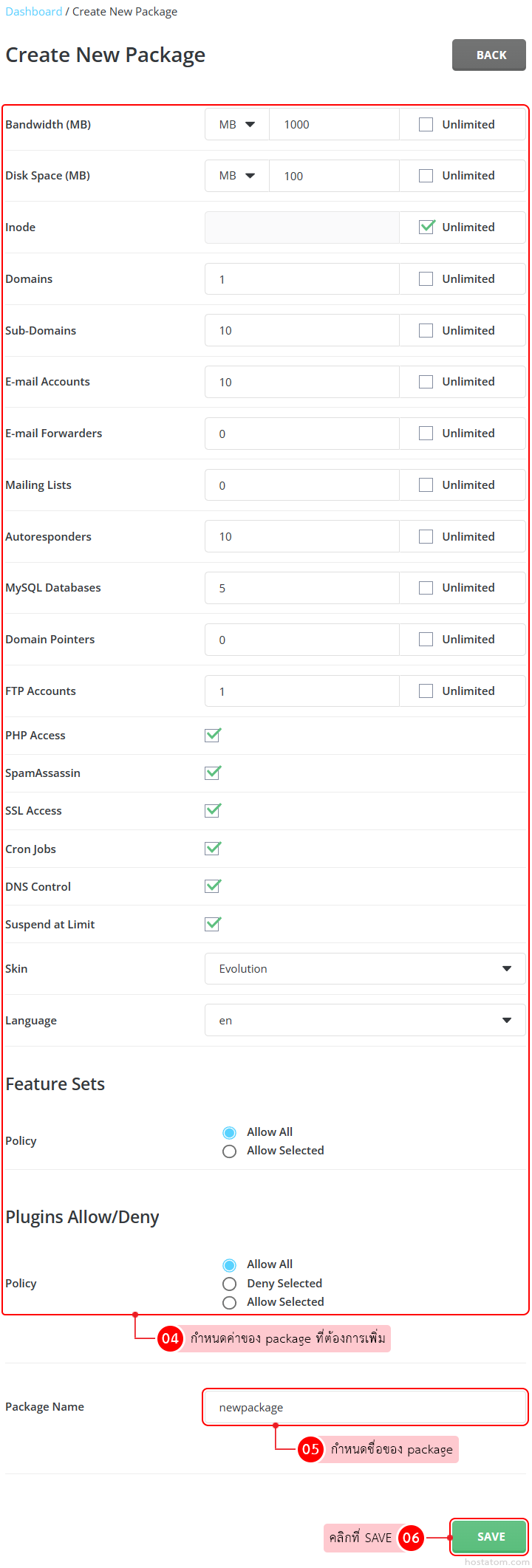532x1568 pixels.
Task: Click the green SAVE button
Action: point(490,1536)
